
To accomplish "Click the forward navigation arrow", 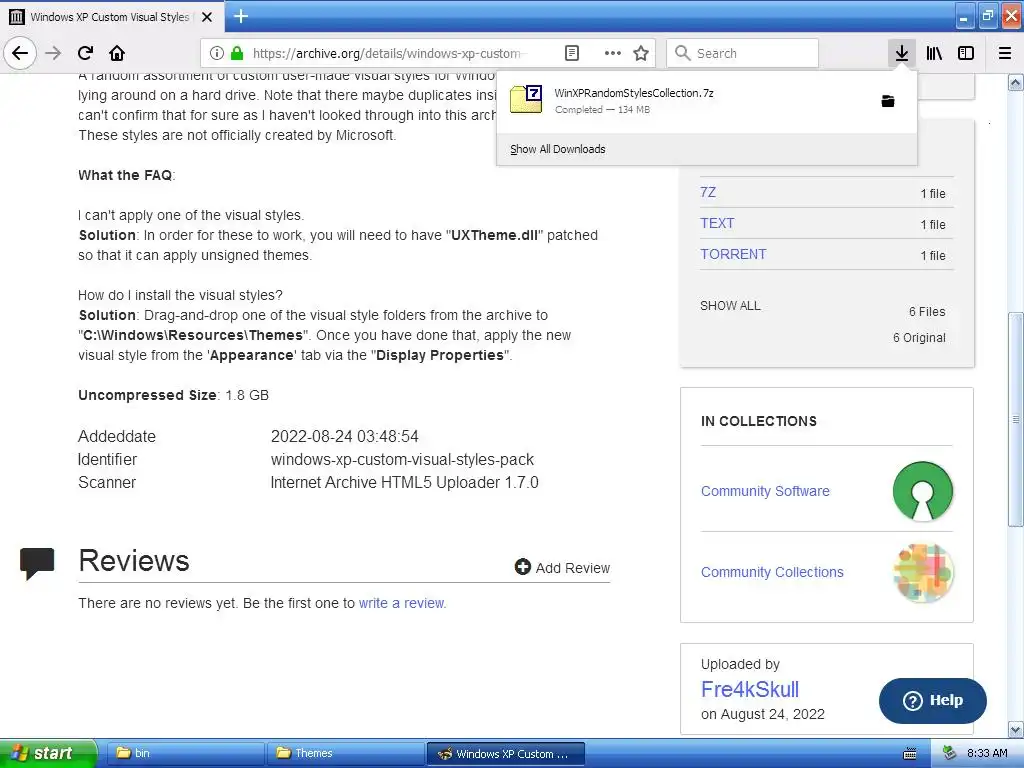I will [53, 53].
